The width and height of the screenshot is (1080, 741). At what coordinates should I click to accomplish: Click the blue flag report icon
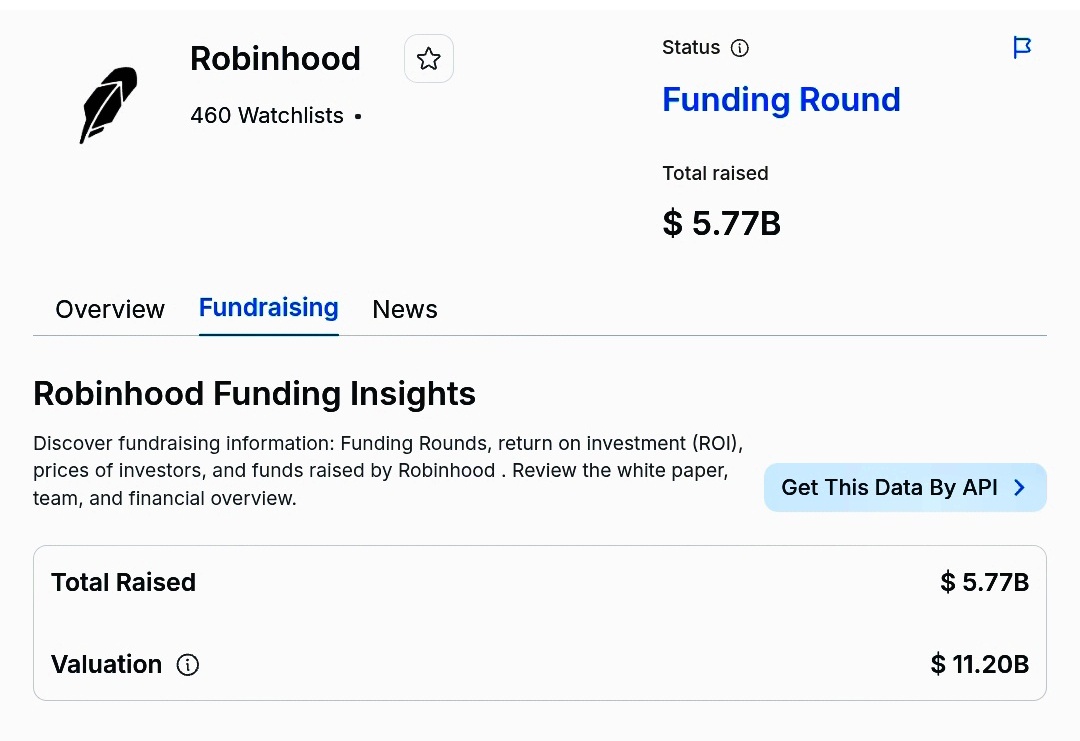point(1022,48)
